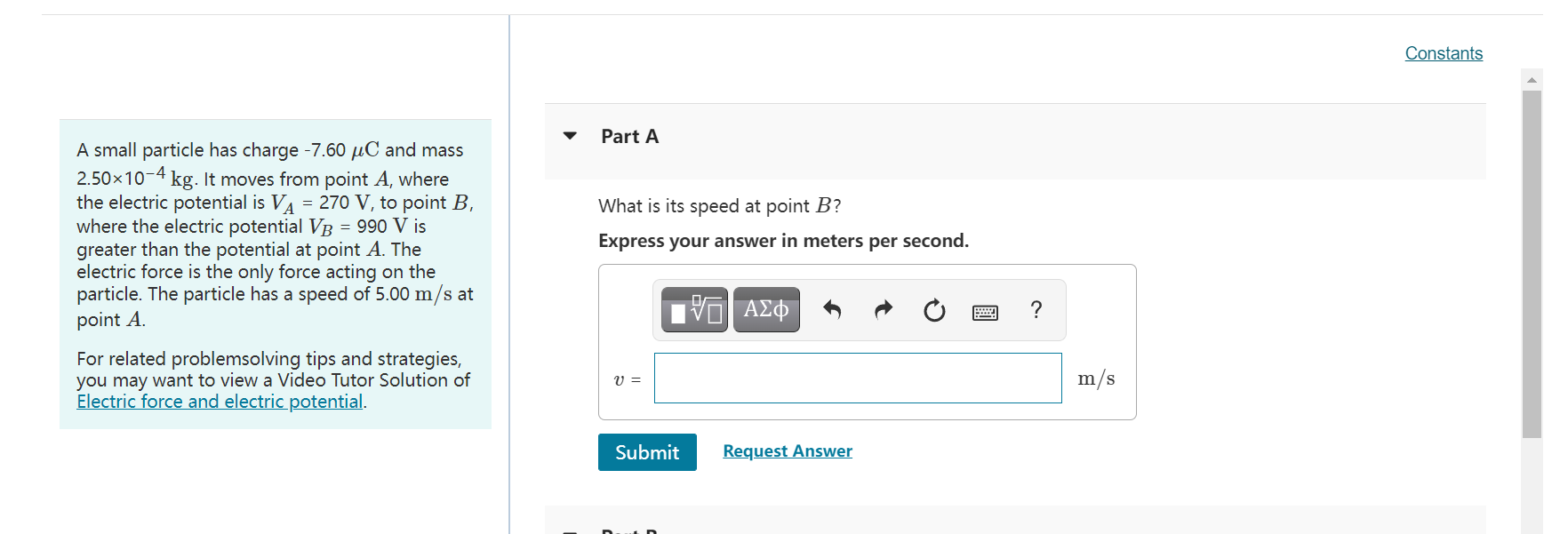
Task: Click the v answer input field
Action: 856,378
